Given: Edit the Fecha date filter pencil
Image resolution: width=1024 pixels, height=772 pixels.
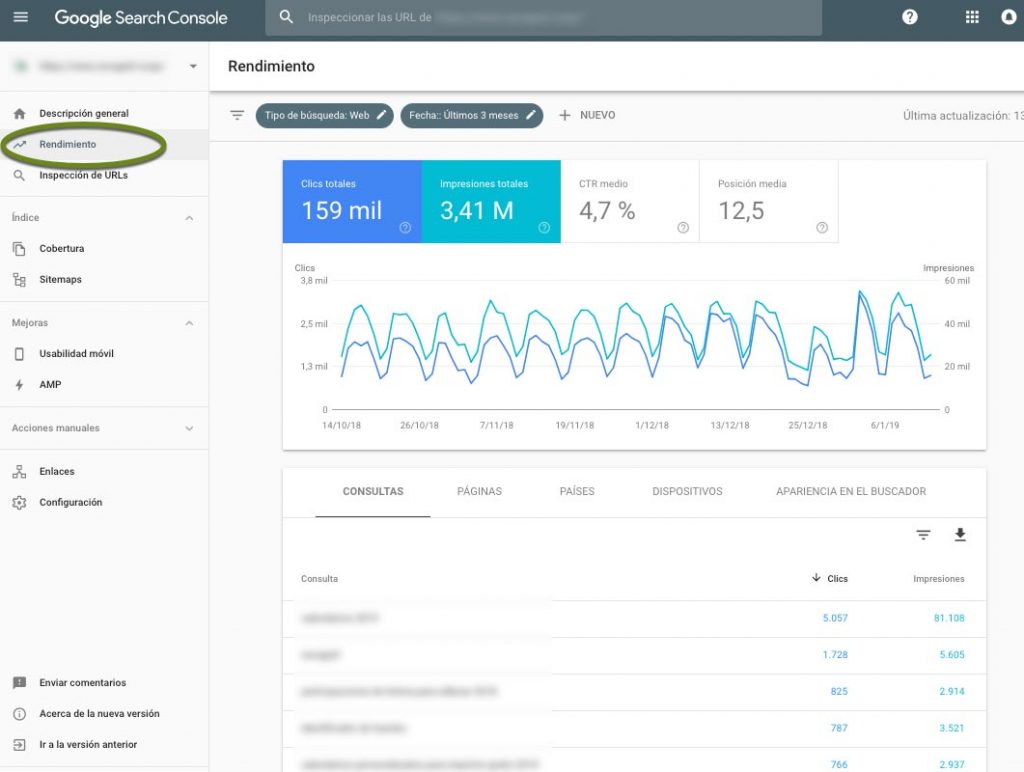Looking at the screenshot, I should point(531,115).
